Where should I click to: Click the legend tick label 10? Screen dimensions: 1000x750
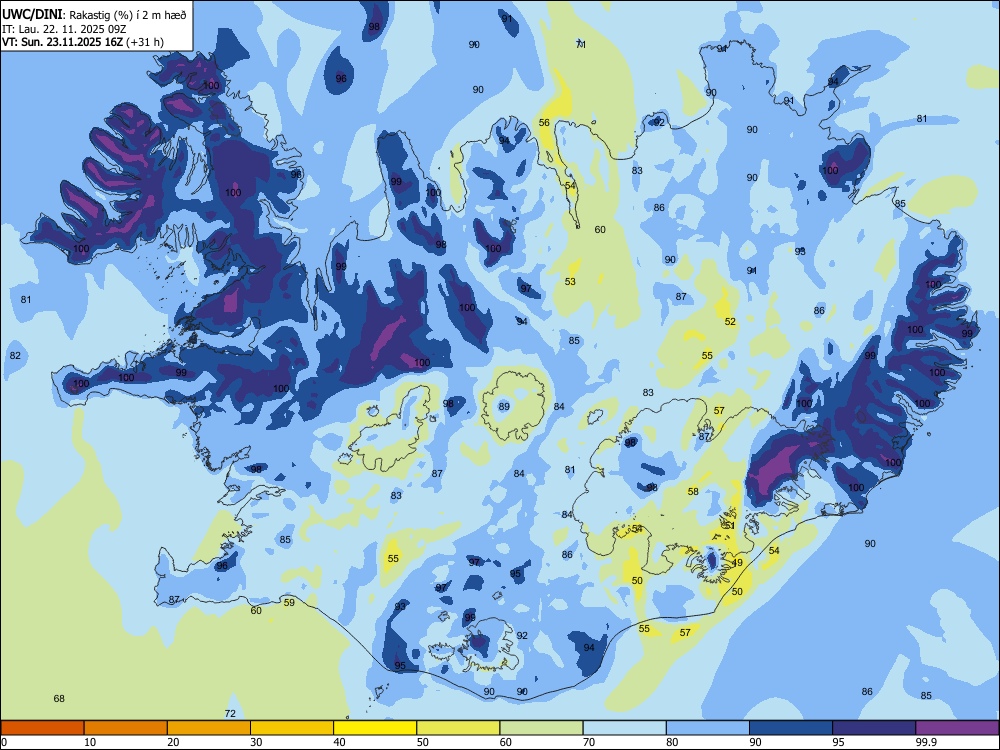pos(90,742)
